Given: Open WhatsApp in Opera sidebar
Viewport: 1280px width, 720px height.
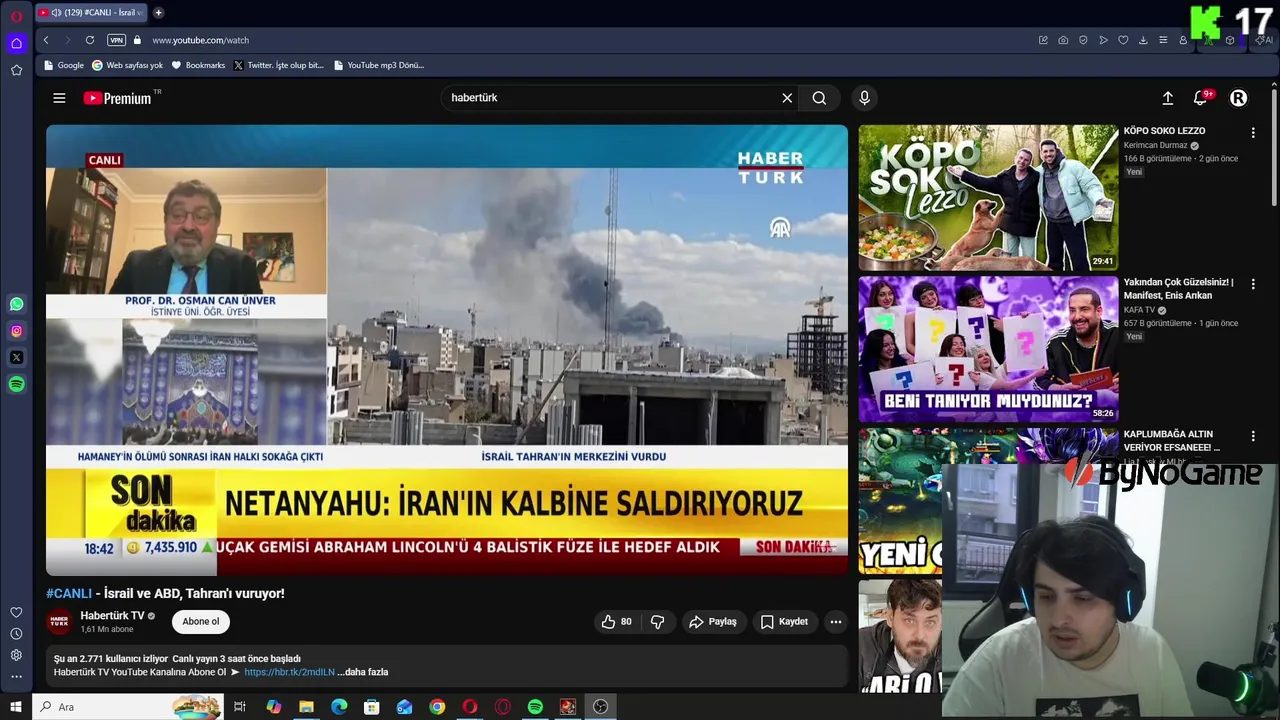Looking at the screenshot, I should point(16,304).
